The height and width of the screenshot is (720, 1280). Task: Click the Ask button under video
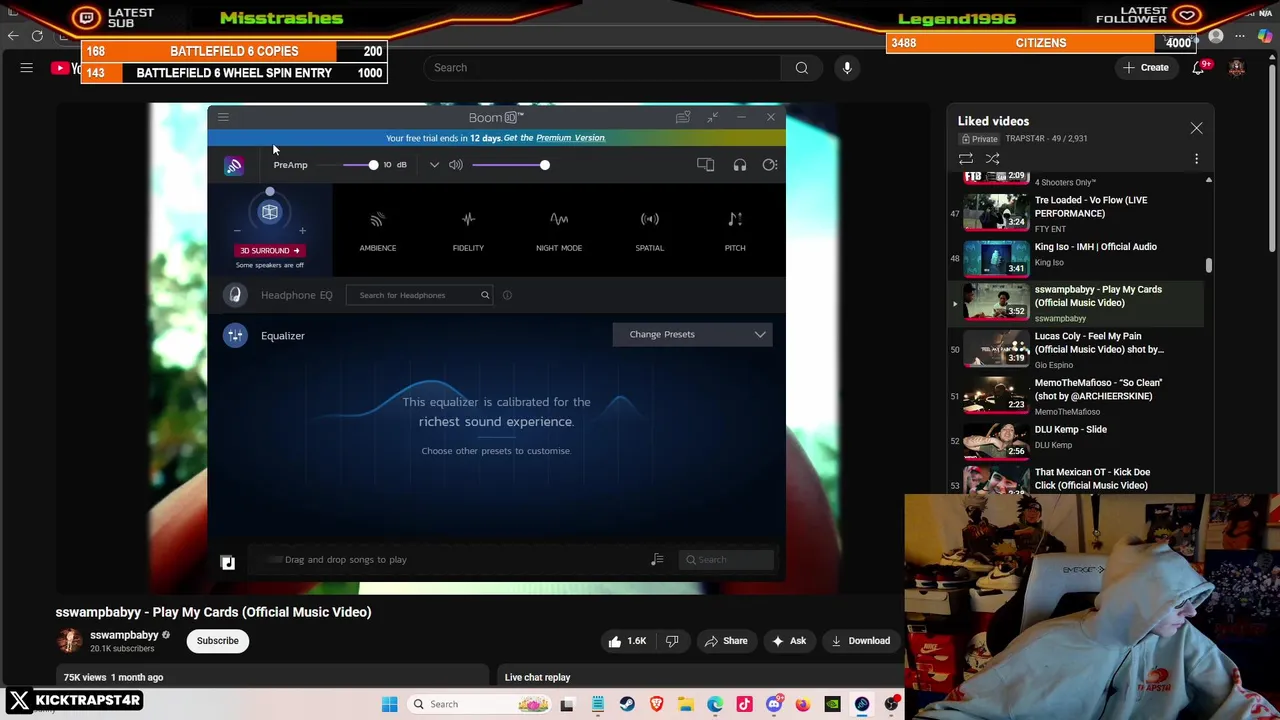788,641
